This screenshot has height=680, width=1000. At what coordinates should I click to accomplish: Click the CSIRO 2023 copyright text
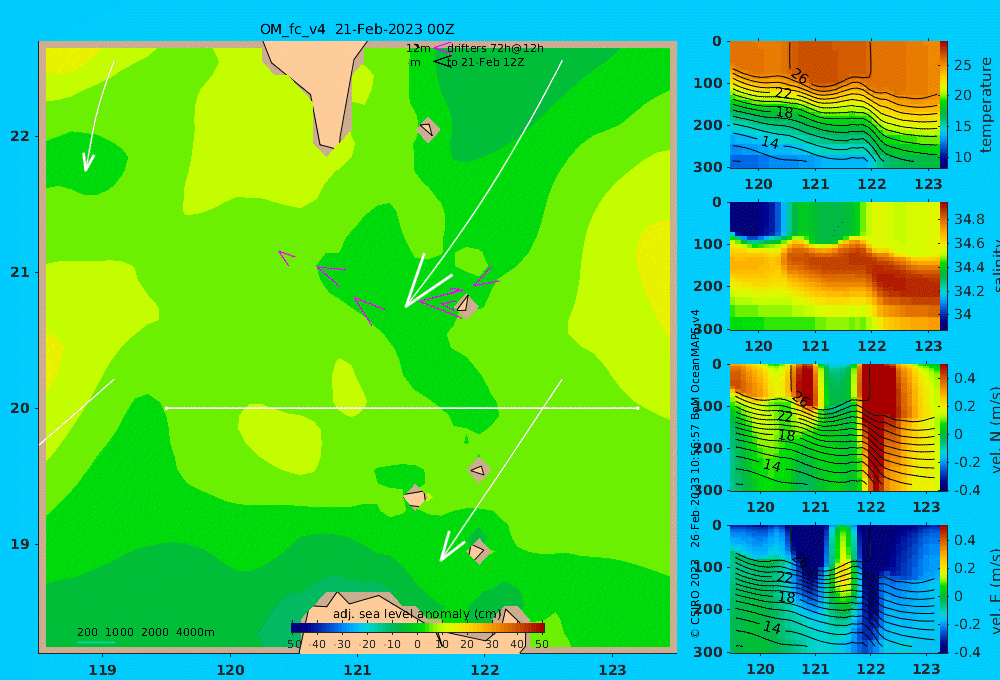(695, 598)
